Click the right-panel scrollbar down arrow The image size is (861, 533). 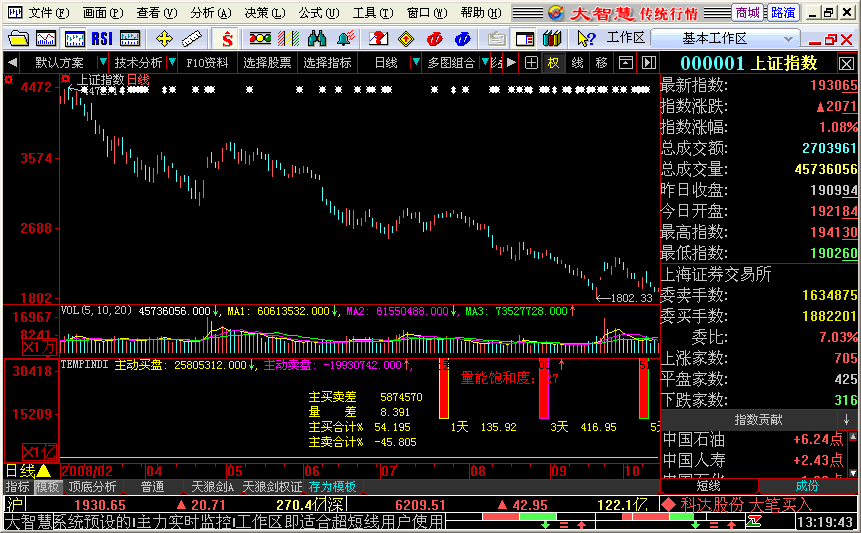coord(853,473)
